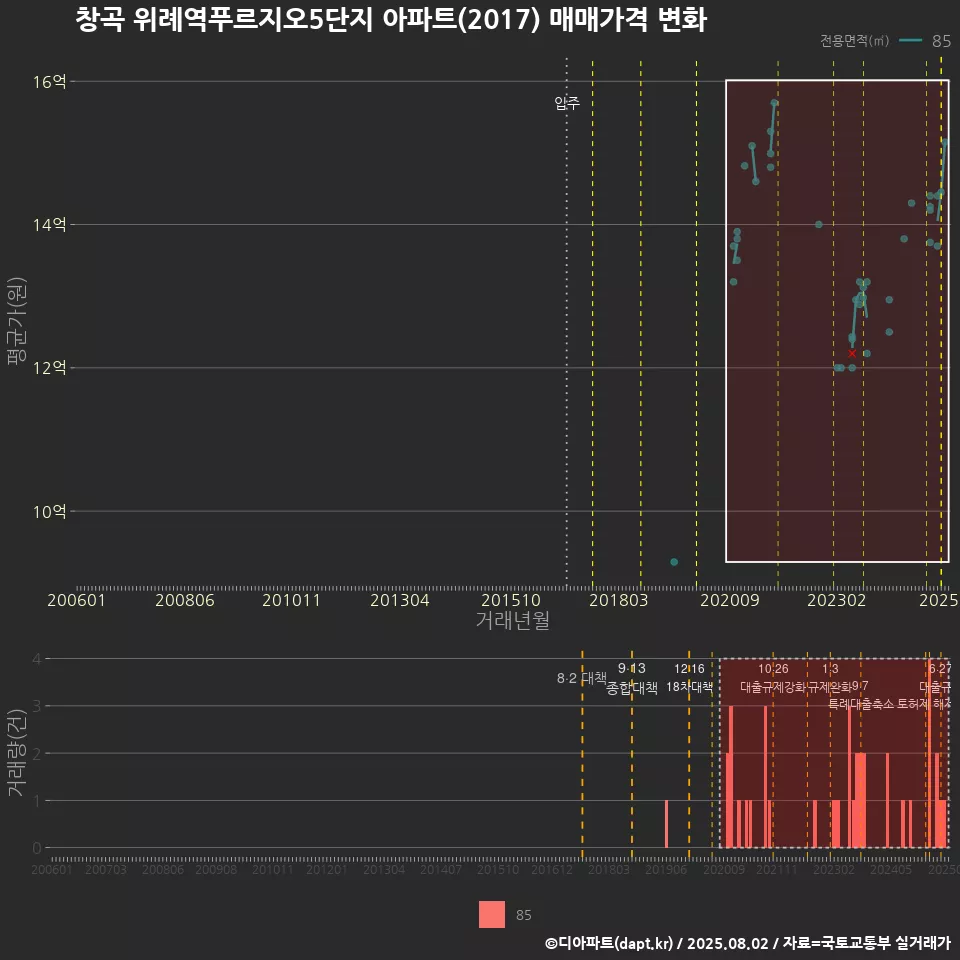Click the 10·26 annotation label
The image size is (960, 960).
tap(773, 669)
